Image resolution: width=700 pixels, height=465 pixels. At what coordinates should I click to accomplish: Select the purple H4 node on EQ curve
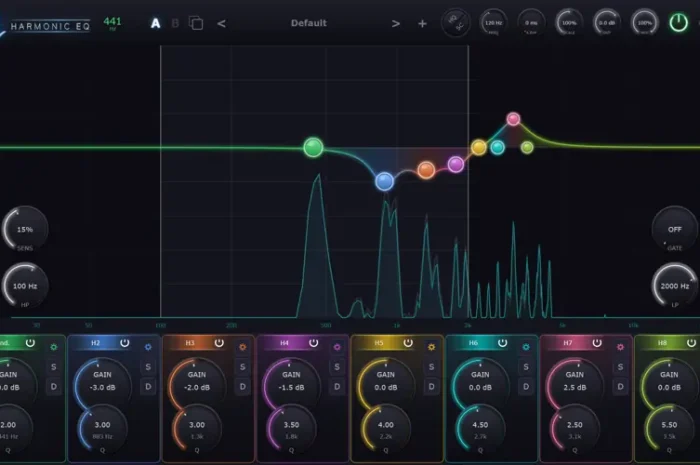coord(456,164)
